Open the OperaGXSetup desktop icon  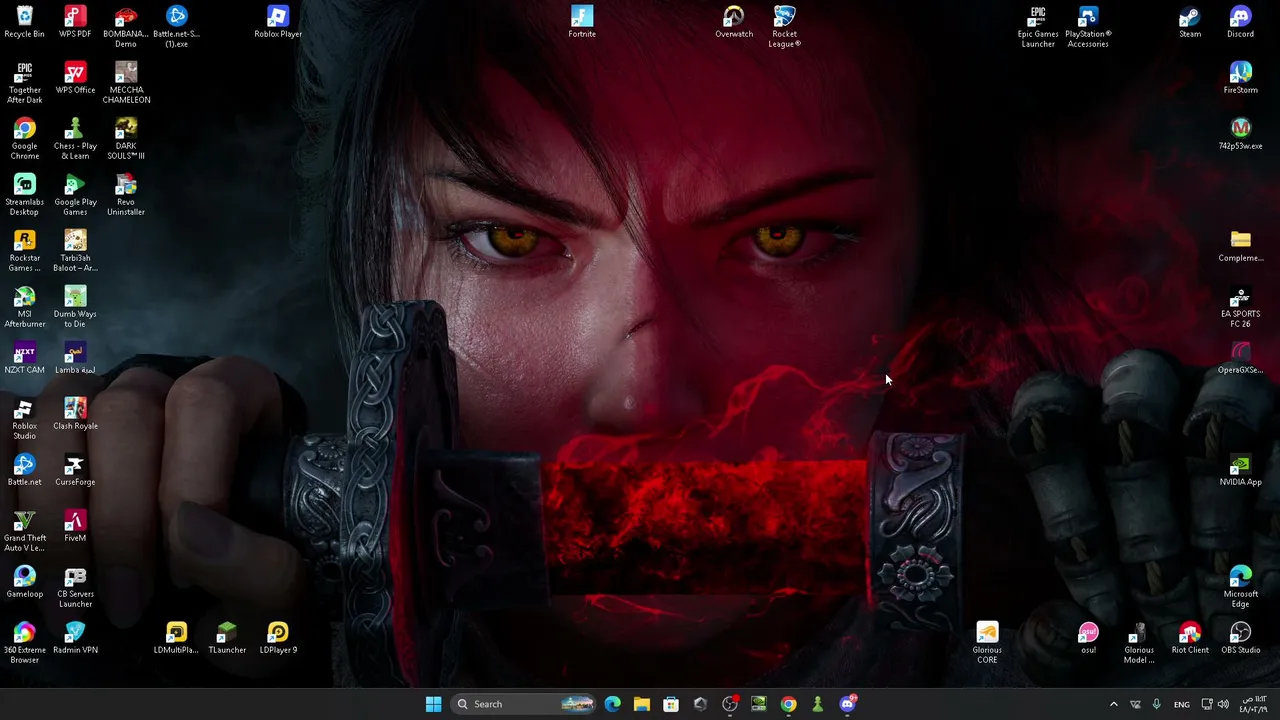coord(1240,358)
